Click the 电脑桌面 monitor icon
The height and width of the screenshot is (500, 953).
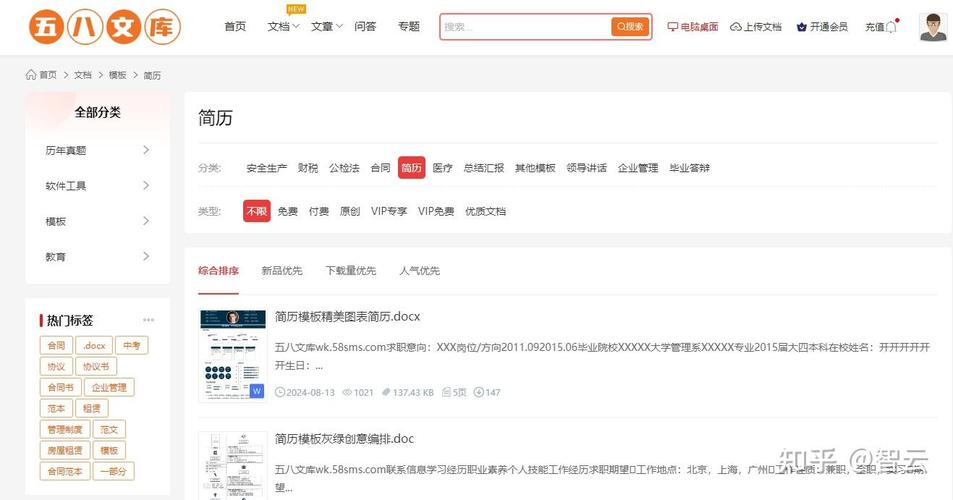672,27
